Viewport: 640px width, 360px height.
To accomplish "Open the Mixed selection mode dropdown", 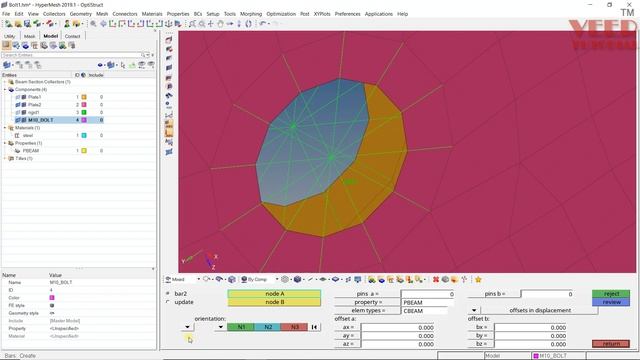I will click(198, 279).
